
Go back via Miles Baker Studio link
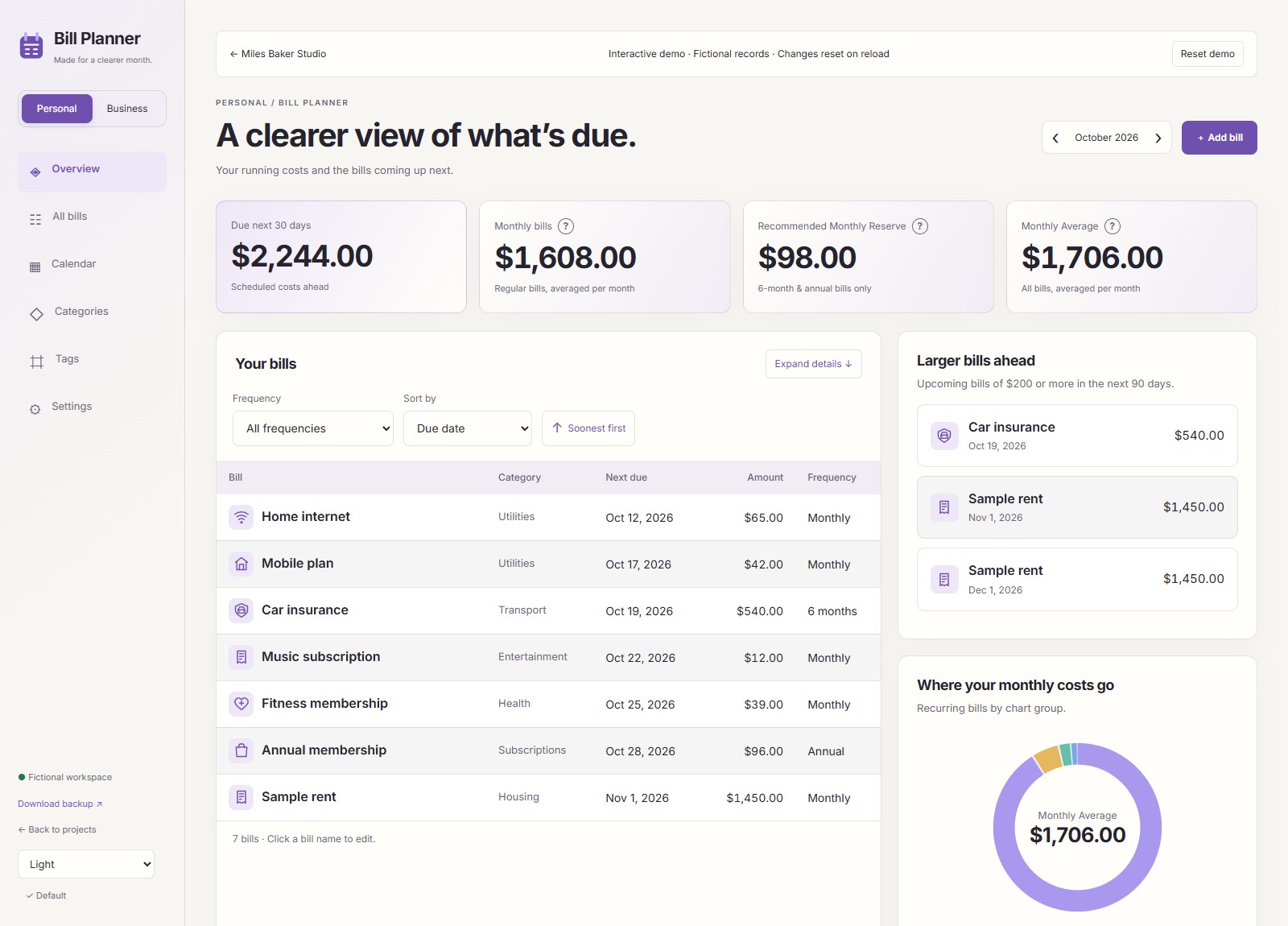point(278,54)
